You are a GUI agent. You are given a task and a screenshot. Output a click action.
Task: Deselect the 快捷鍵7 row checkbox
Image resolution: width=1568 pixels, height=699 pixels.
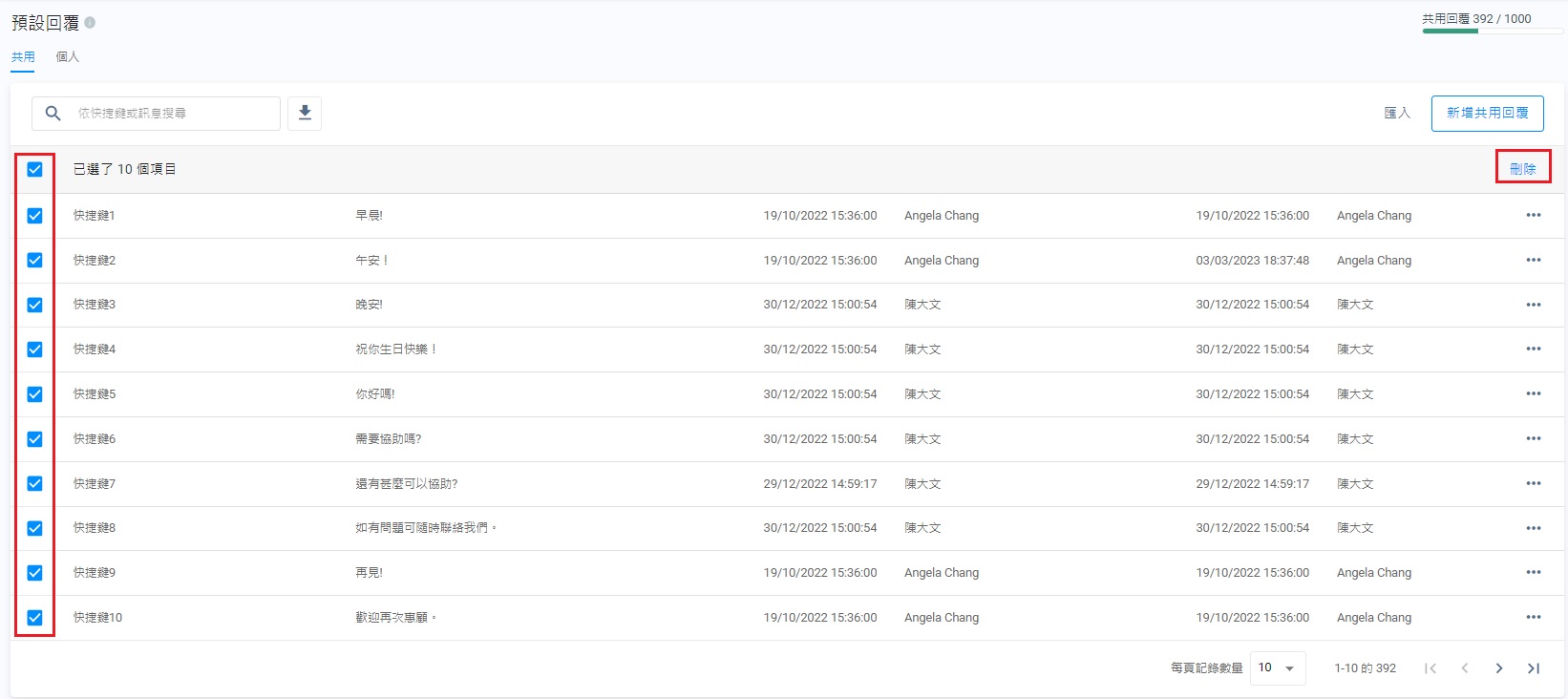pyautogui.click(x=35, y=483)
